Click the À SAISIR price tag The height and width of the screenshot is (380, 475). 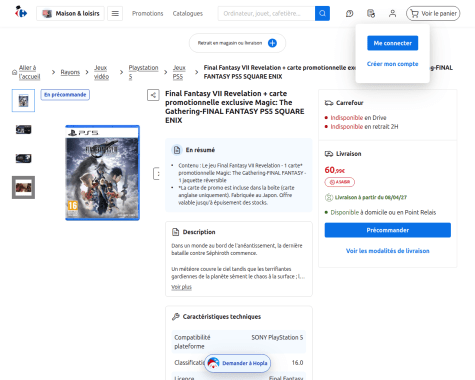[340, 182]
